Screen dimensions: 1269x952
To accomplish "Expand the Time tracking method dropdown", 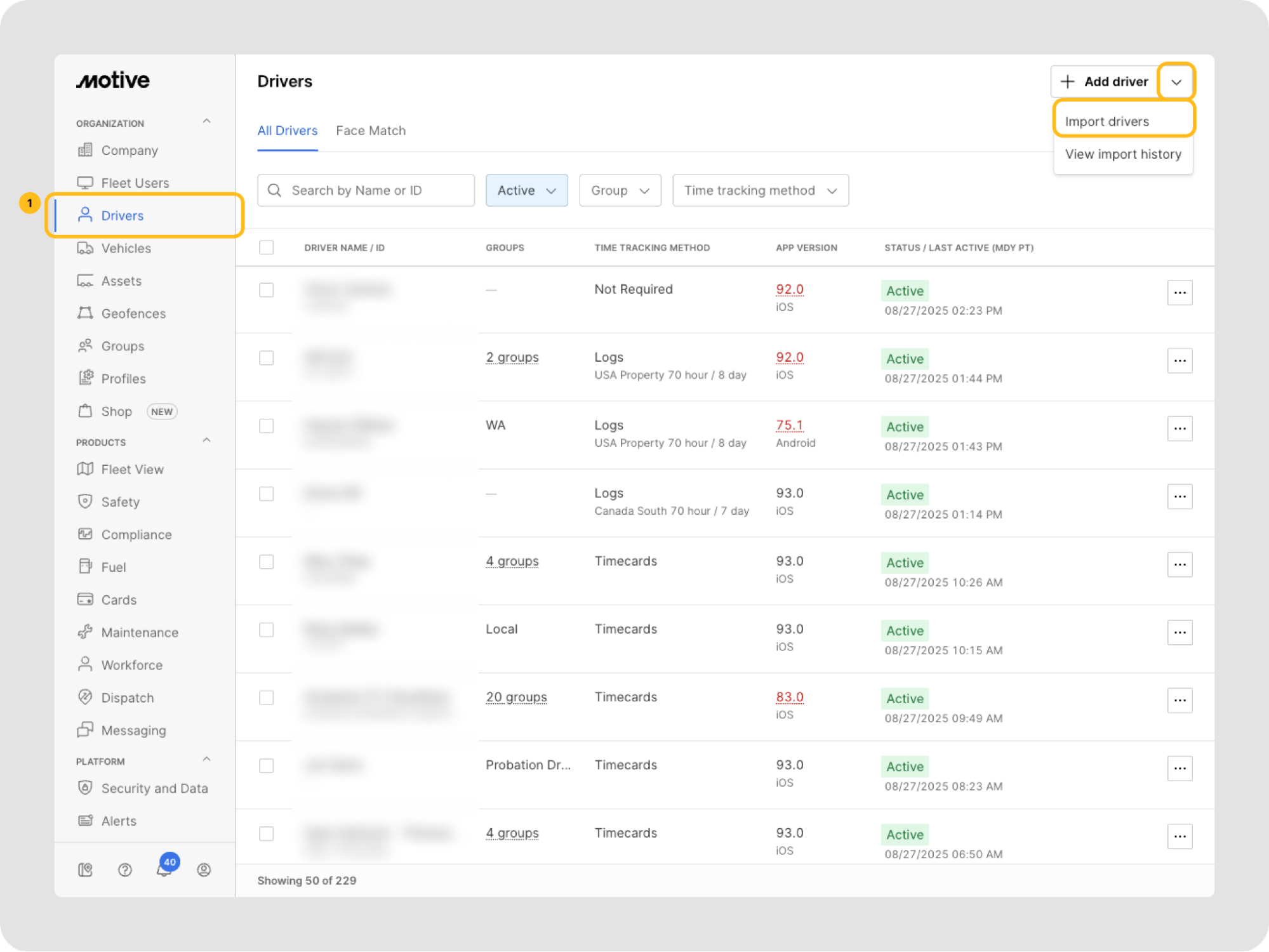I will [760, 190].
